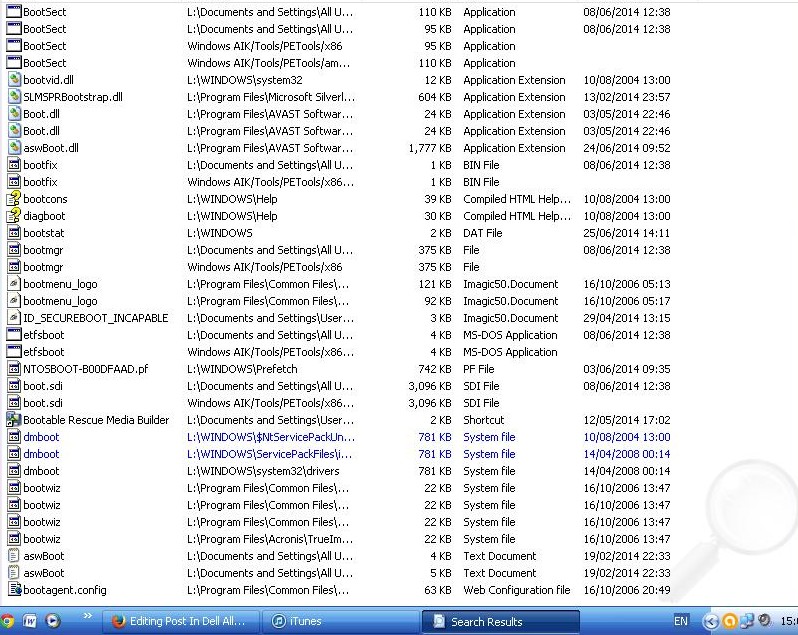The image size is (798, 635).
Task: Select bootfix in Documents and Settings
Action: (40, 165)
